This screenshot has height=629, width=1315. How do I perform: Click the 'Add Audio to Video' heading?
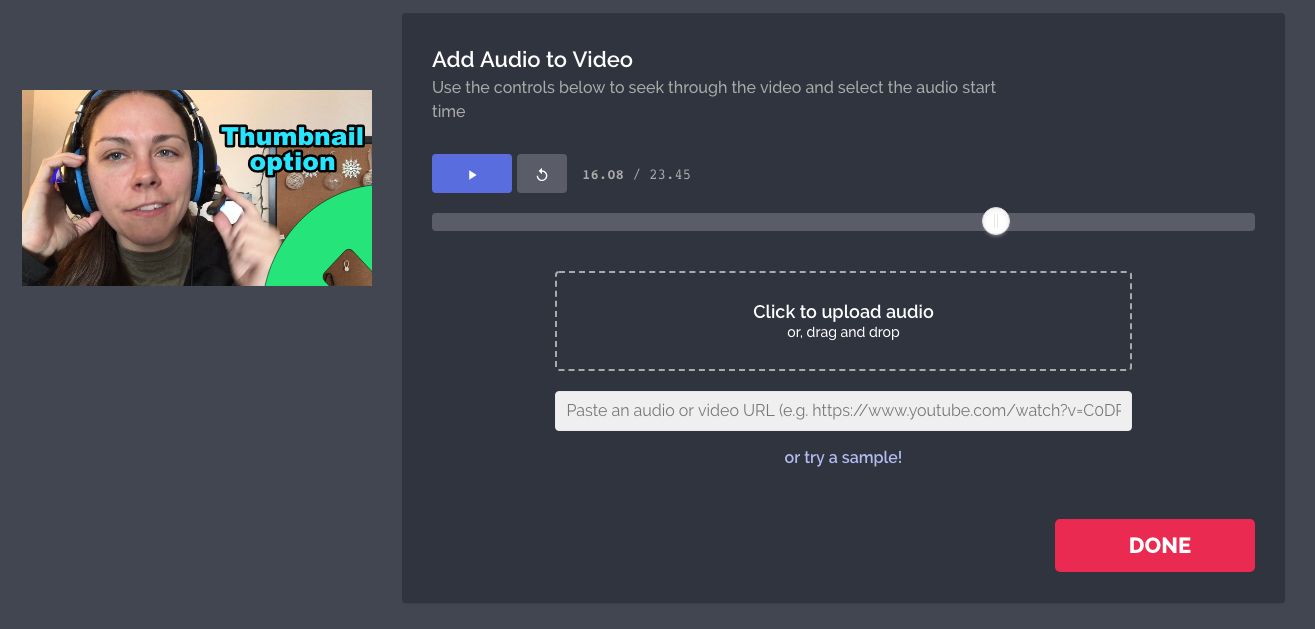532,60
